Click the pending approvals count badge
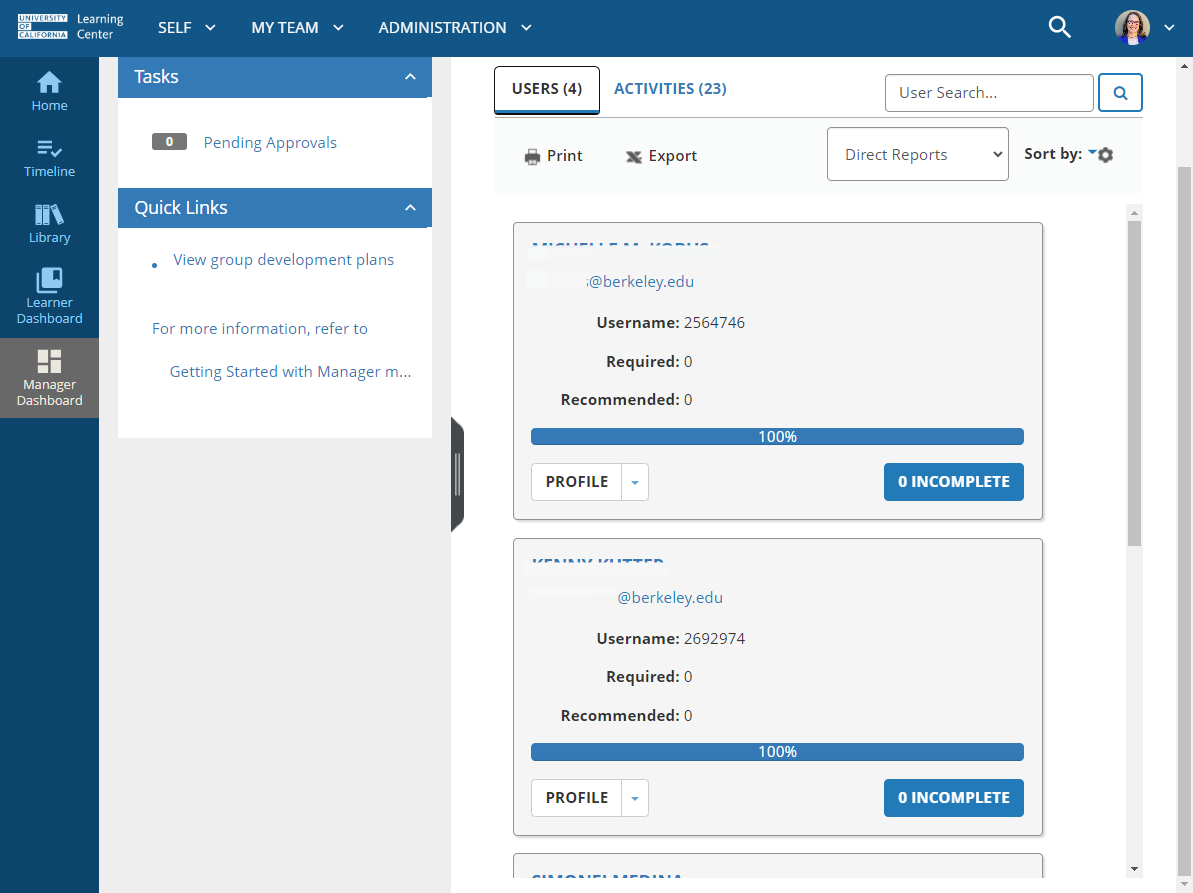This screenshot has height=893, width=1193. 169,141
